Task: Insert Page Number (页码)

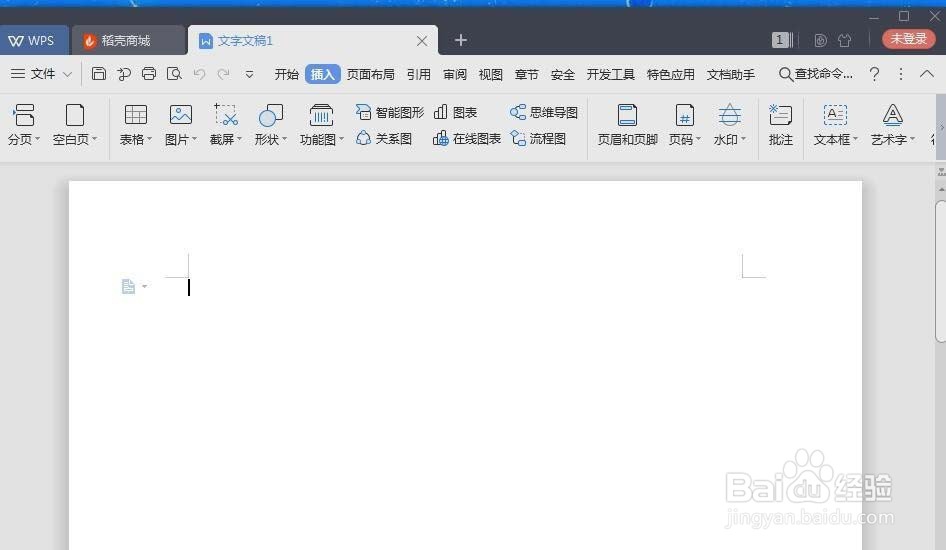Action: click(685, 124)
